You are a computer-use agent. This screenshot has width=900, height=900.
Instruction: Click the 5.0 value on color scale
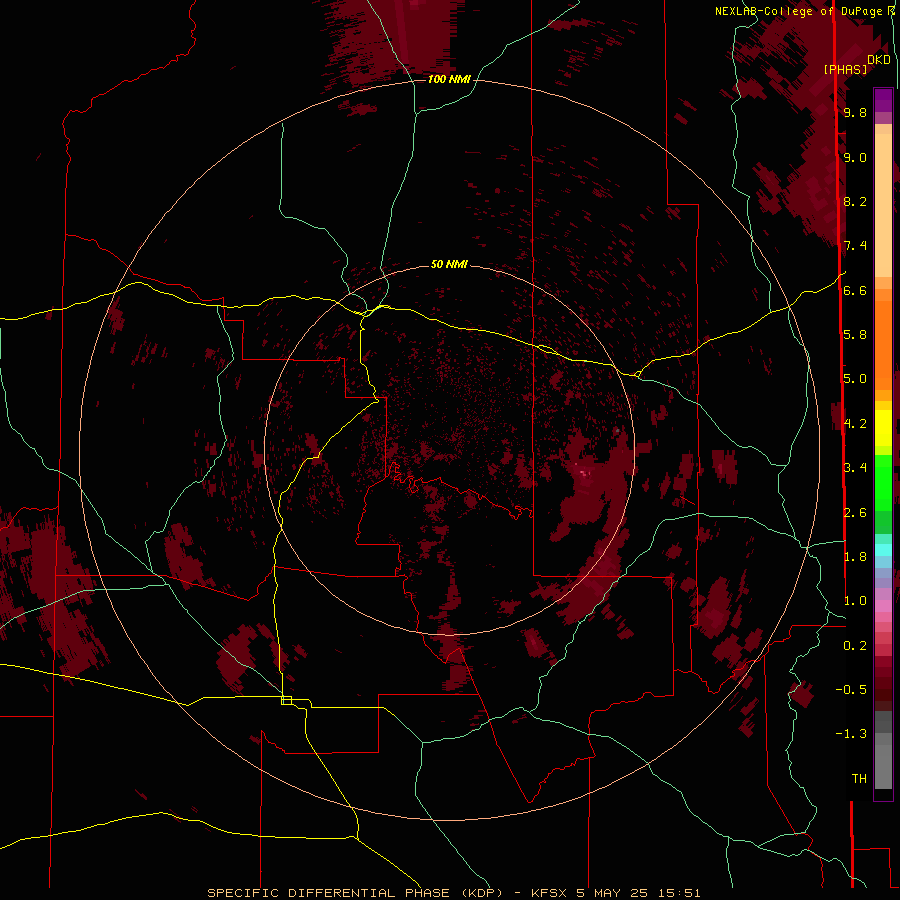(855, 379)
